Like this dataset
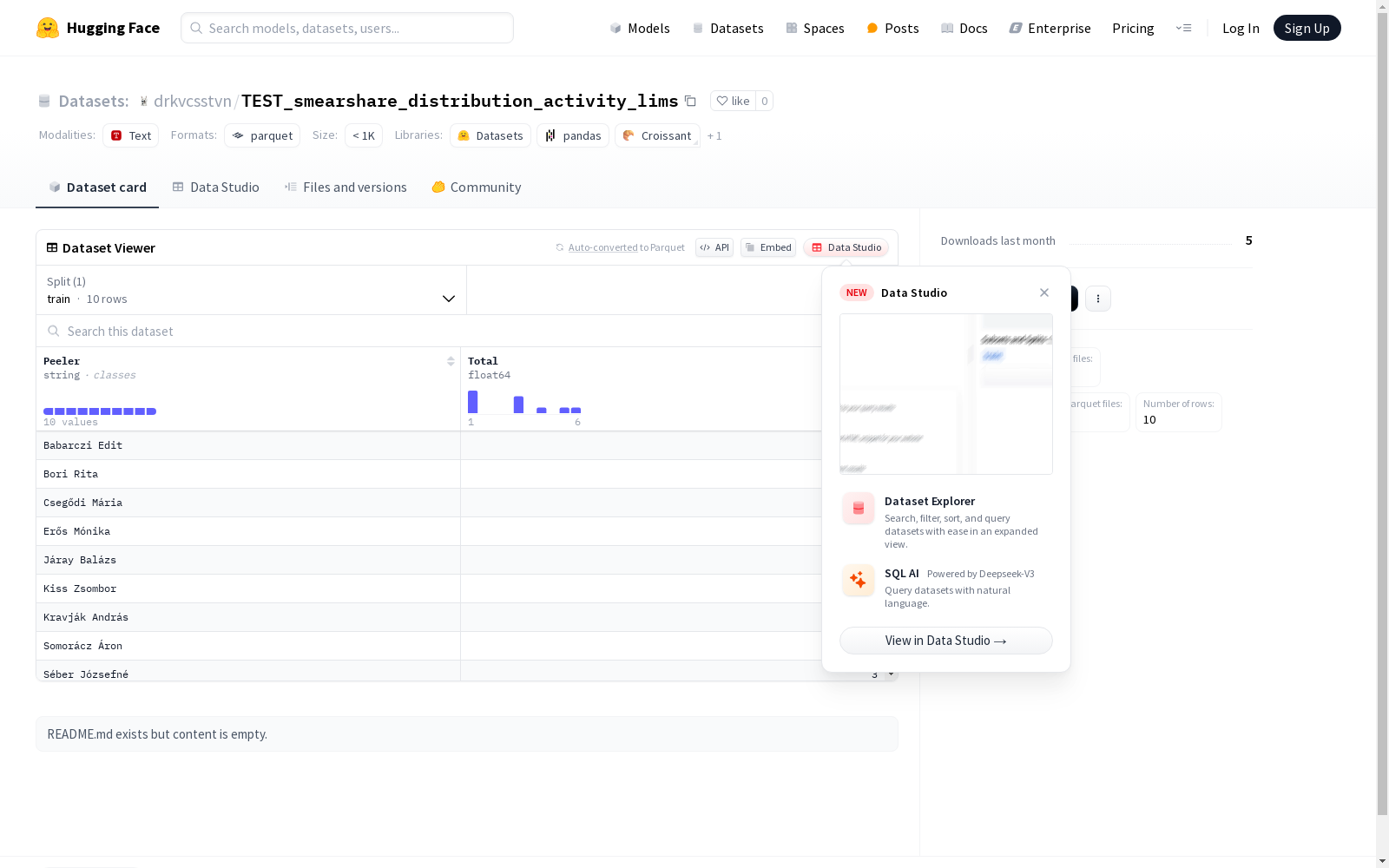 click(734, 101)
